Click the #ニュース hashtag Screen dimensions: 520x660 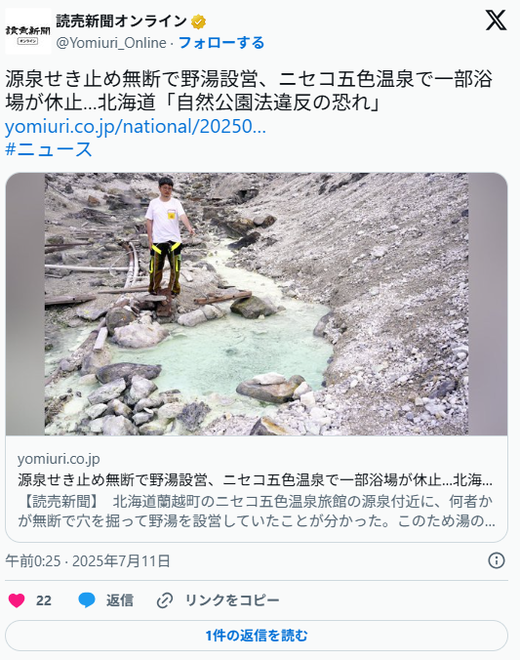pos(49,149)
